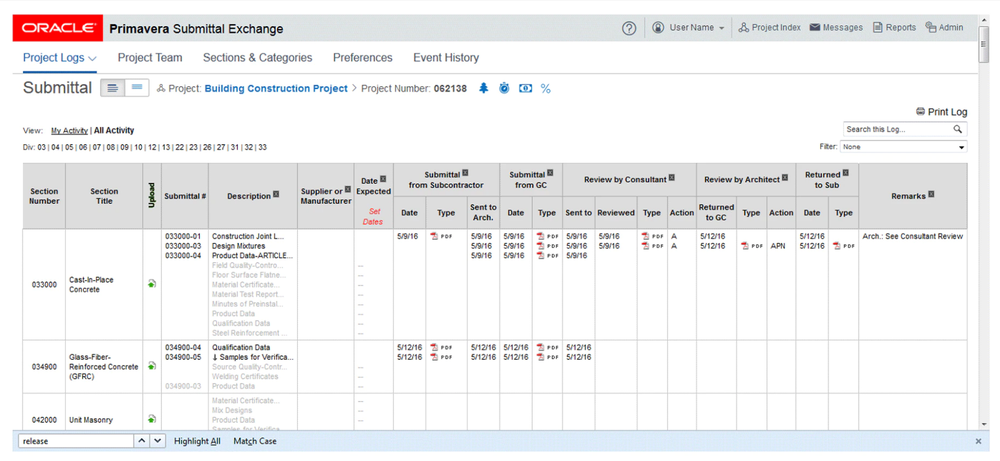Click the percent icon
The image size is (1000, 461).
click(x=545, y=89)
